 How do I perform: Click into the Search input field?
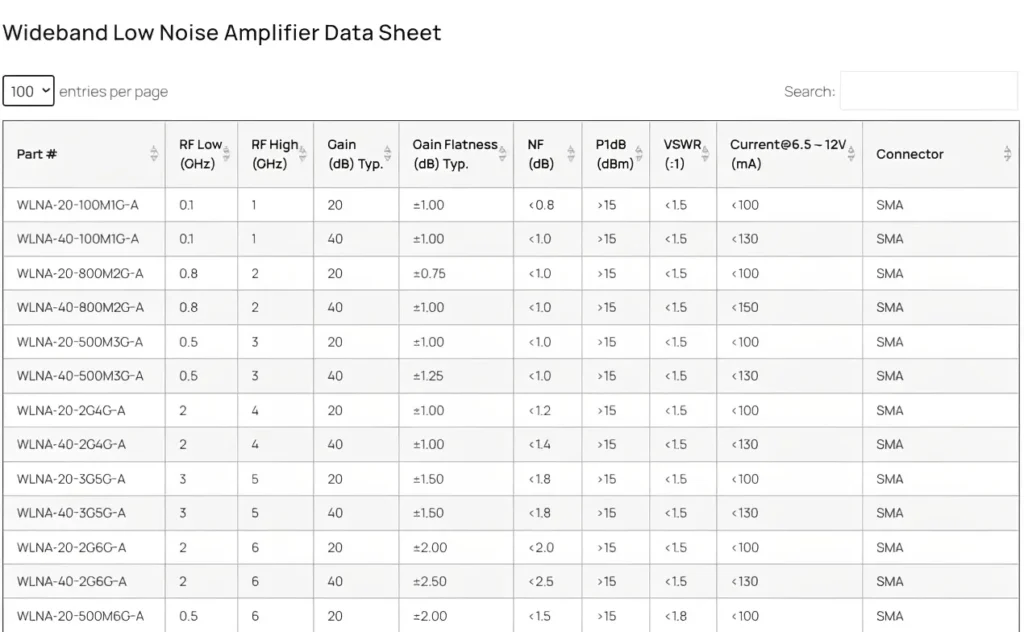[928, 91]
